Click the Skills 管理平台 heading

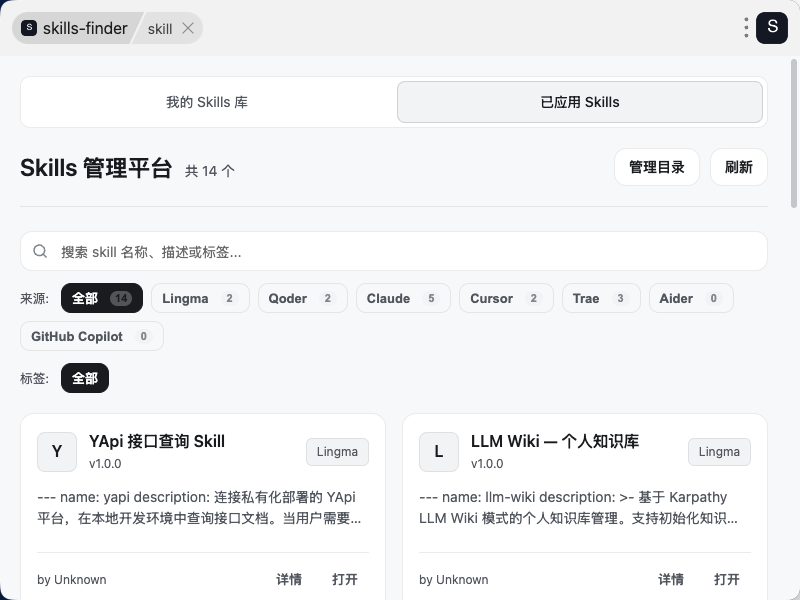96,168
